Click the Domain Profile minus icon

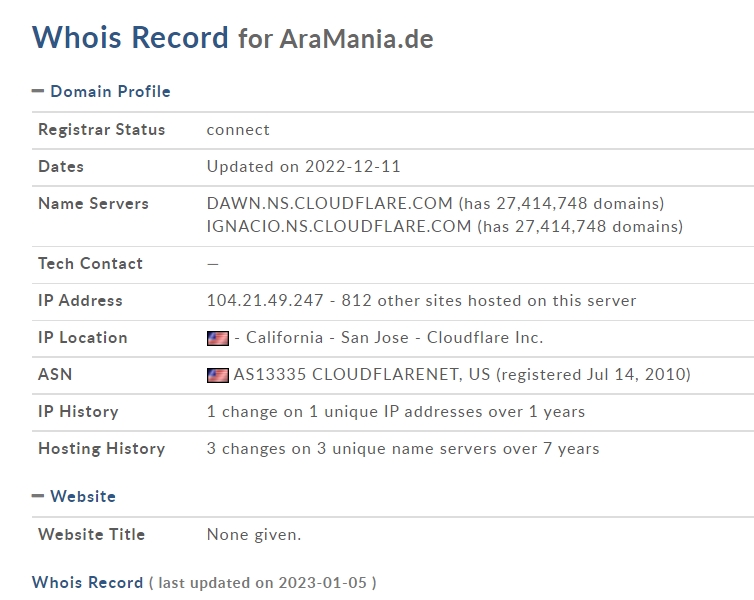click(x=38, y=91)
